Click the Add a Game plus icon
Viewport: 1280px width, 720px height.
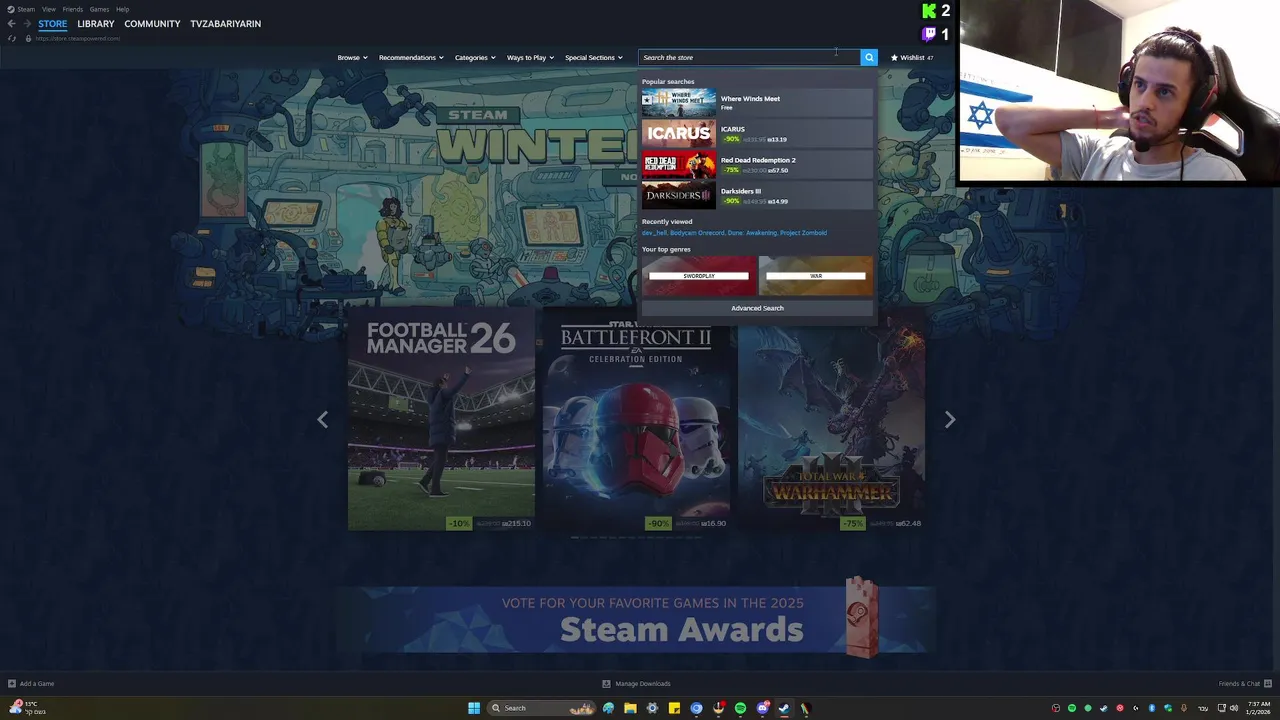click(x=12, y=684)
